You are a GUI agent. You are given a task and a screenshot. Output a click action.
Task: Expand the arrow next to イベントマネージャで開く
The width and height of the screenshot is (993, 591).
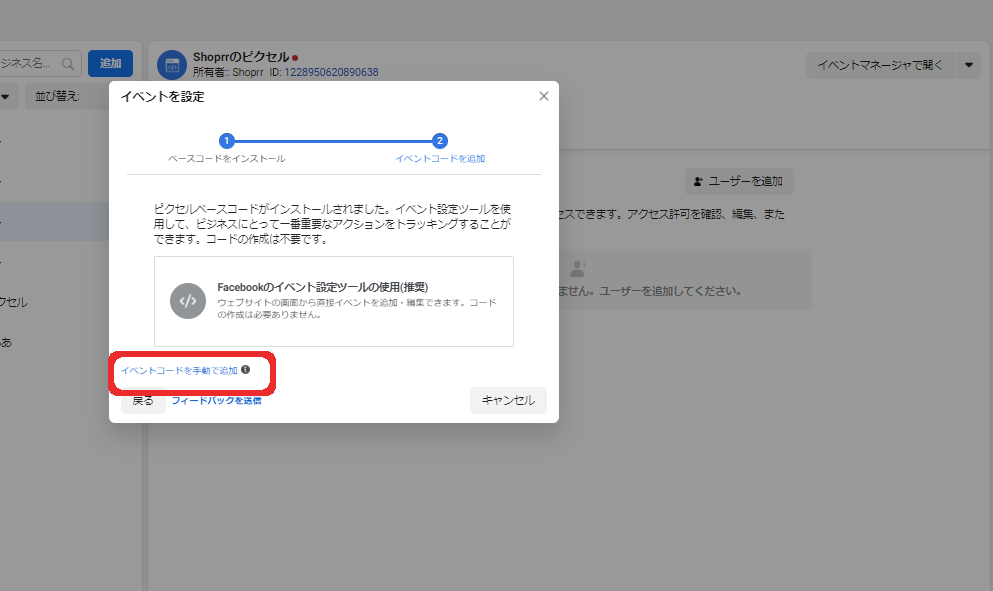coord(969,65)
